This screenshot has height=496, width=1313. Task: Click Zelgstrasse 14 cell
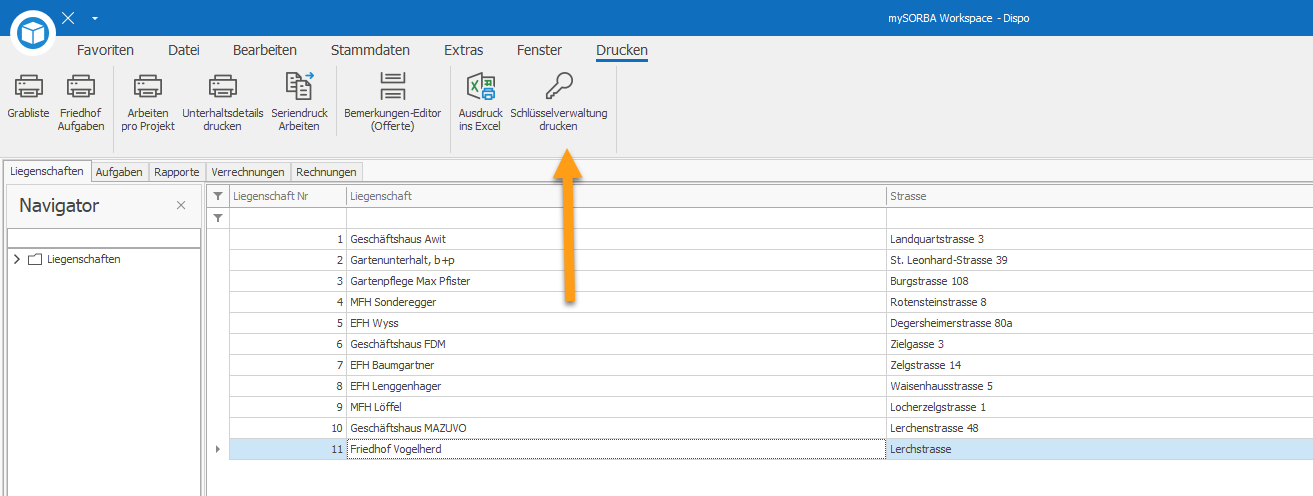[1100, 365]
